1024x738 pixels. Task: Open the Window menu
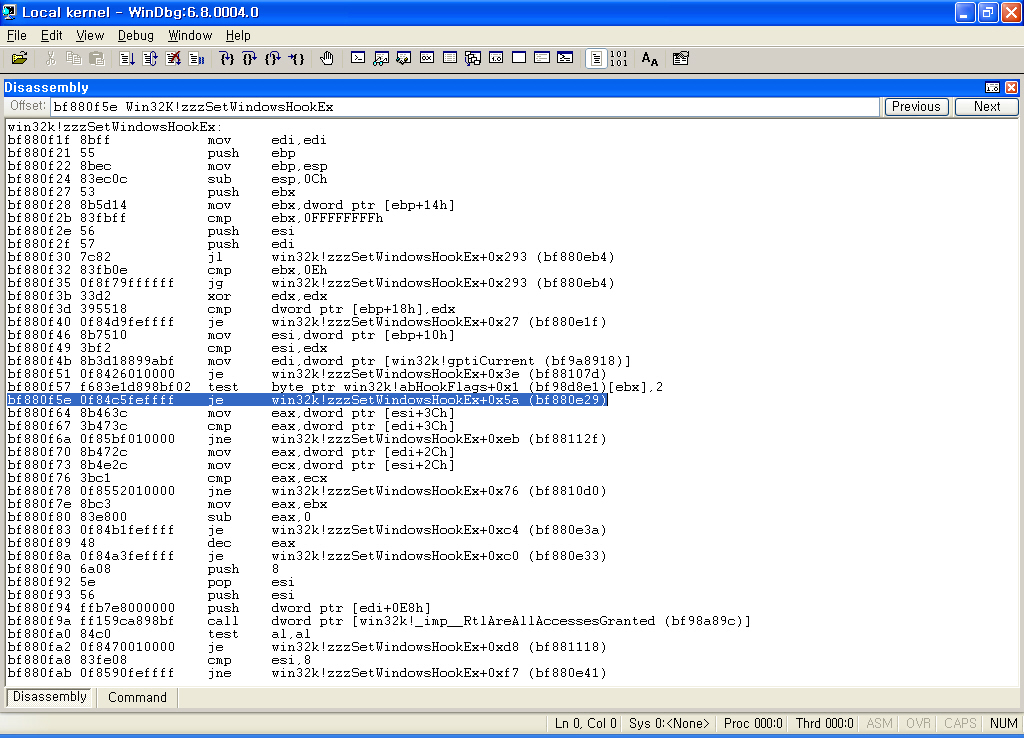[x=190, y=35]
